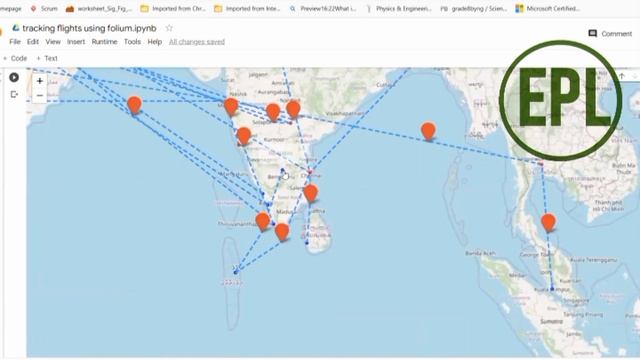Open the grade8byng bookmark
The image size is (640, 360).
473,8
